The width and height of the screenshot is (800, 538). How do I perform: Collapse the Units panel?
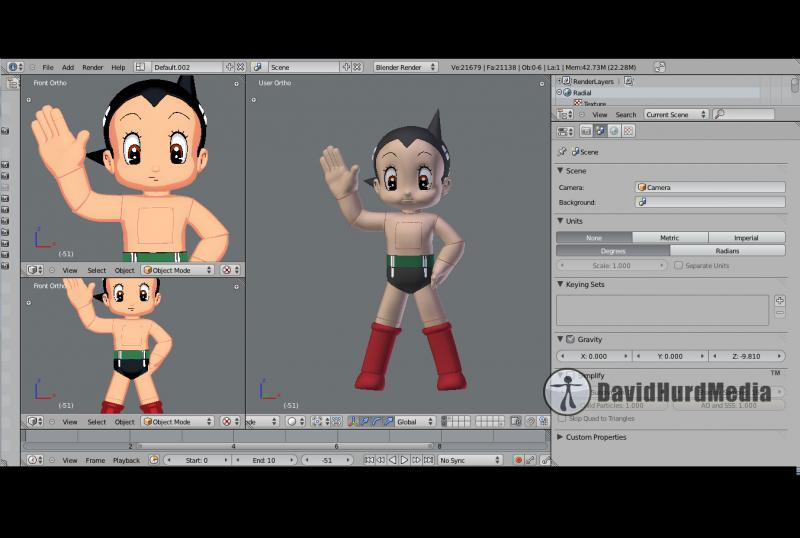560,221
